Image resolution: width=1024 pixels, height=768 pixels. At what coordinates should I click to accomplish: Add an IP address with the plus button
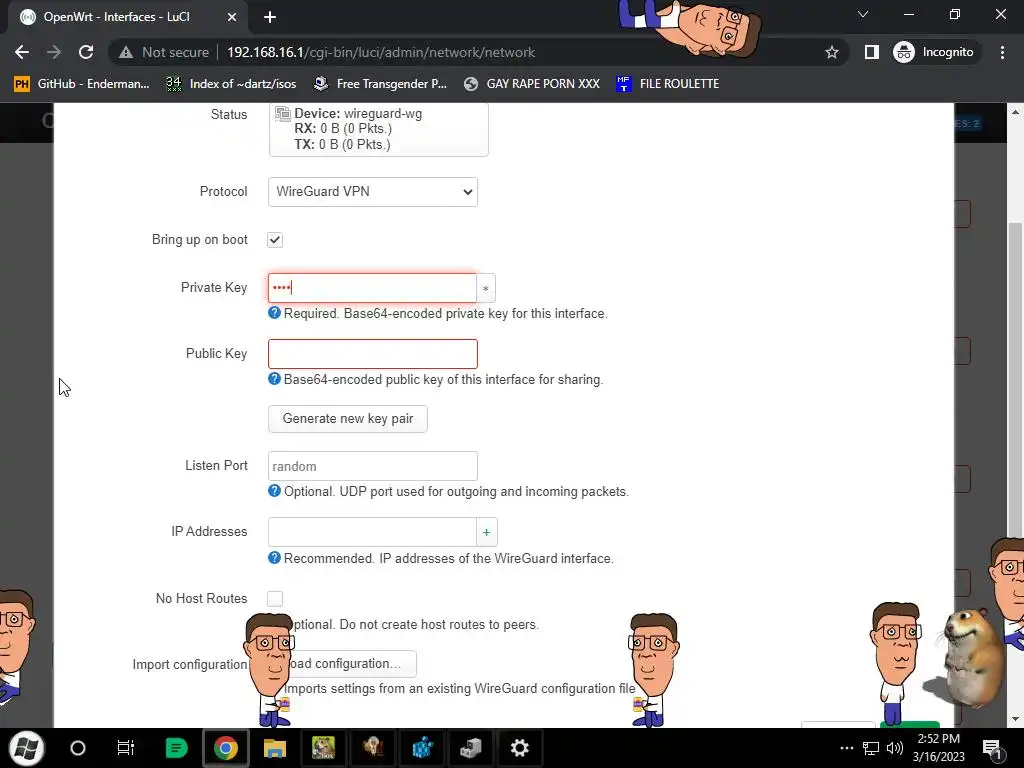pyautogui.click(x=487, y=532)
